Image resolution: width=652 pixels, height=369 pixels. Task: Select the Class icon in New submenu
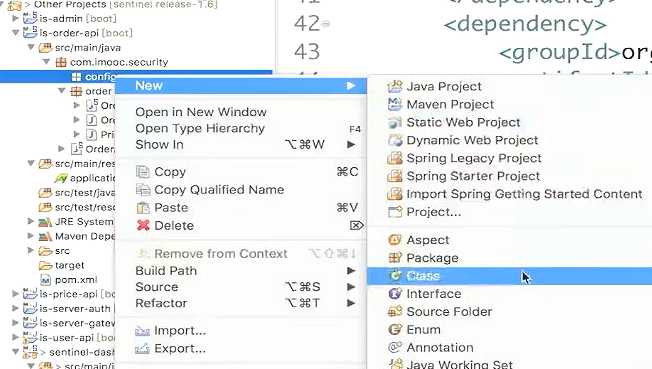pyautogui.click(x=395, y=275)
